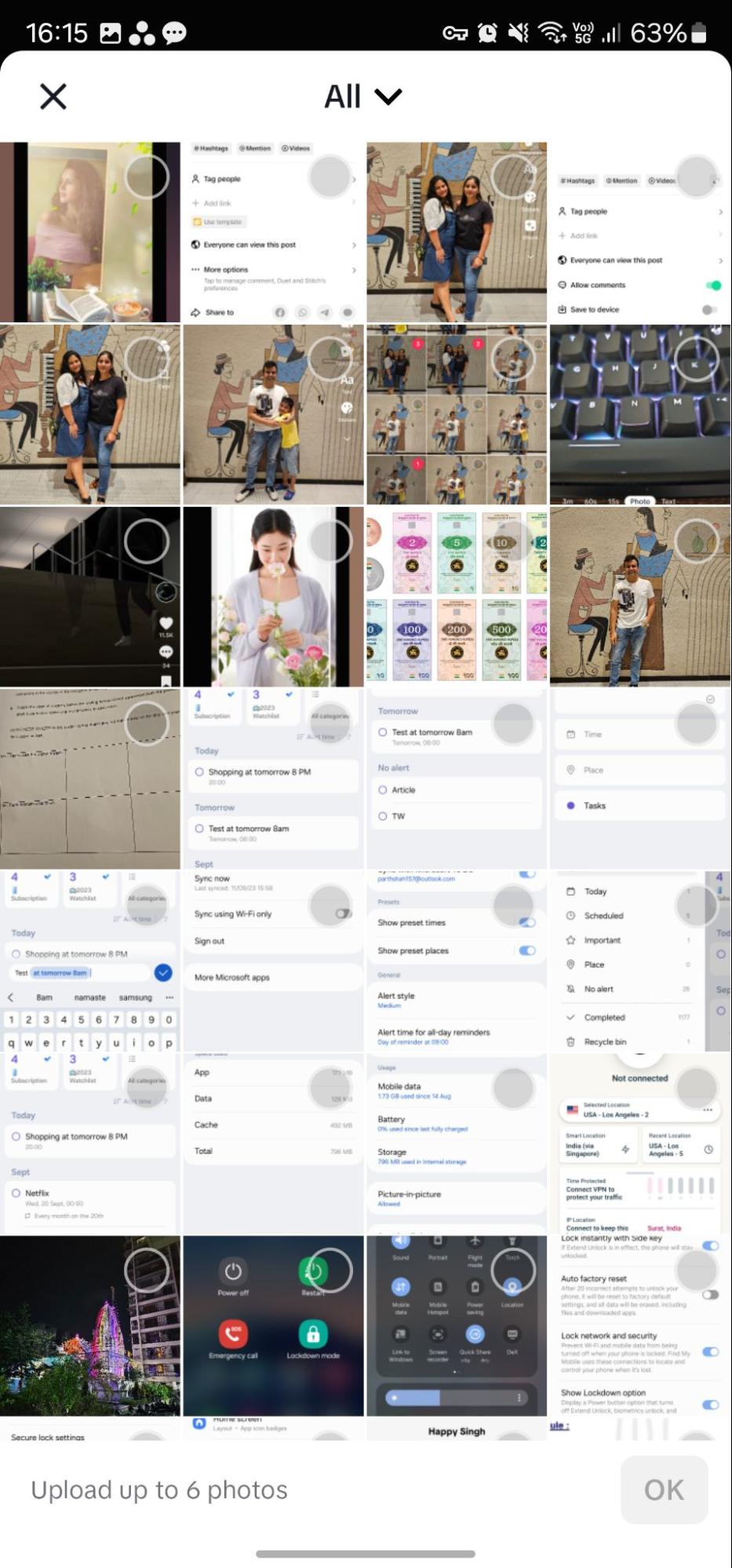The width and height of the screenshot is (732, 1568).
Task: Tap the Upload up to 6 photos text
Action: [159, 1490]
